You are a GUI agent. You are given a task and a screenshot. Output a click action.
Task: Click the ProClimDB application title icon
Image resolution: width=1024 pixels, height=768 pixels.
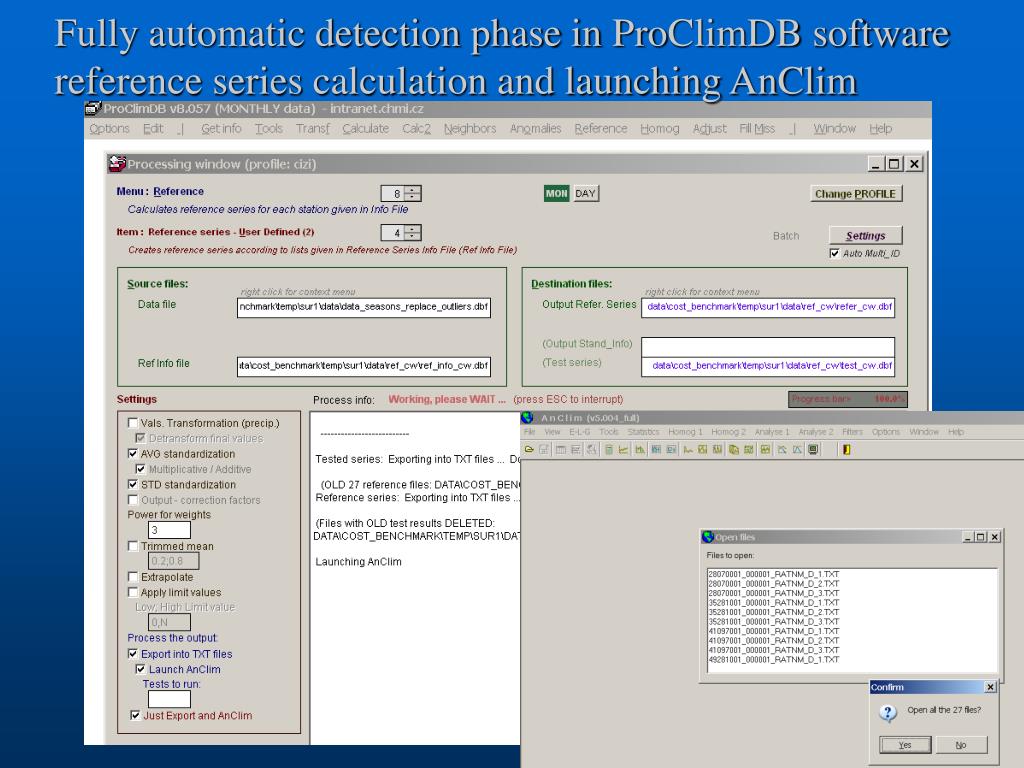click(93, 108)
